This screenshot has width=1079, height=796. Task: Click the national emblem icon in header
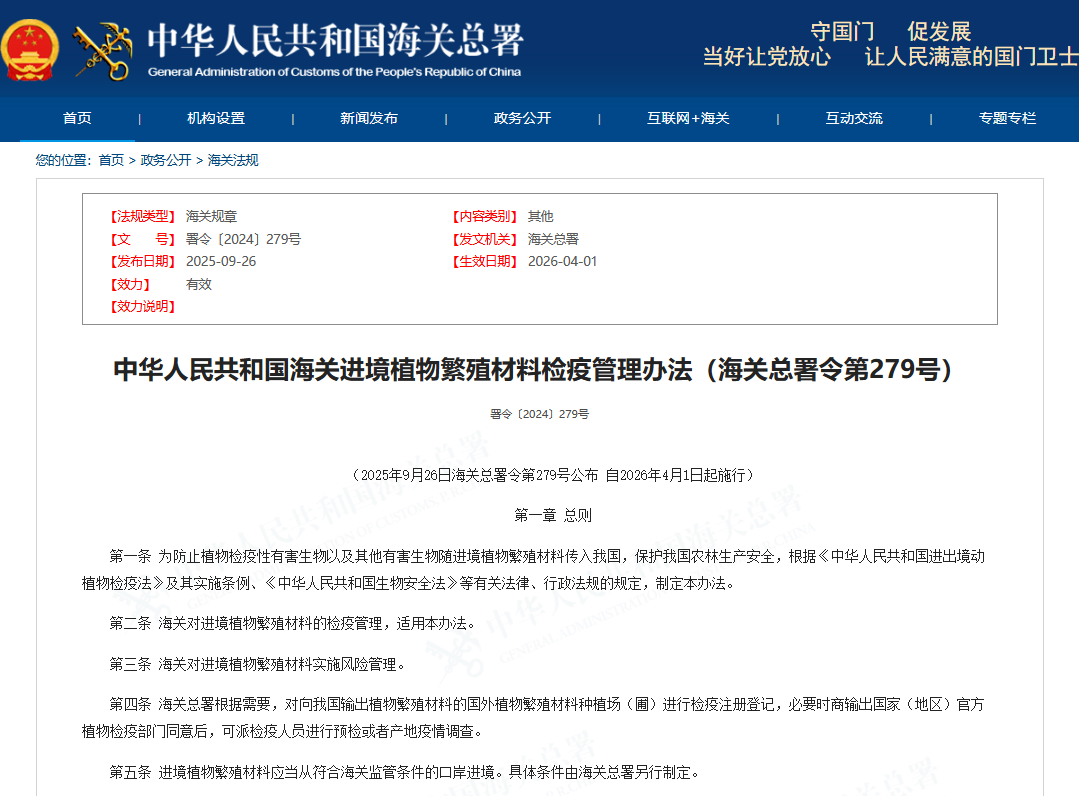coord(30,49)
